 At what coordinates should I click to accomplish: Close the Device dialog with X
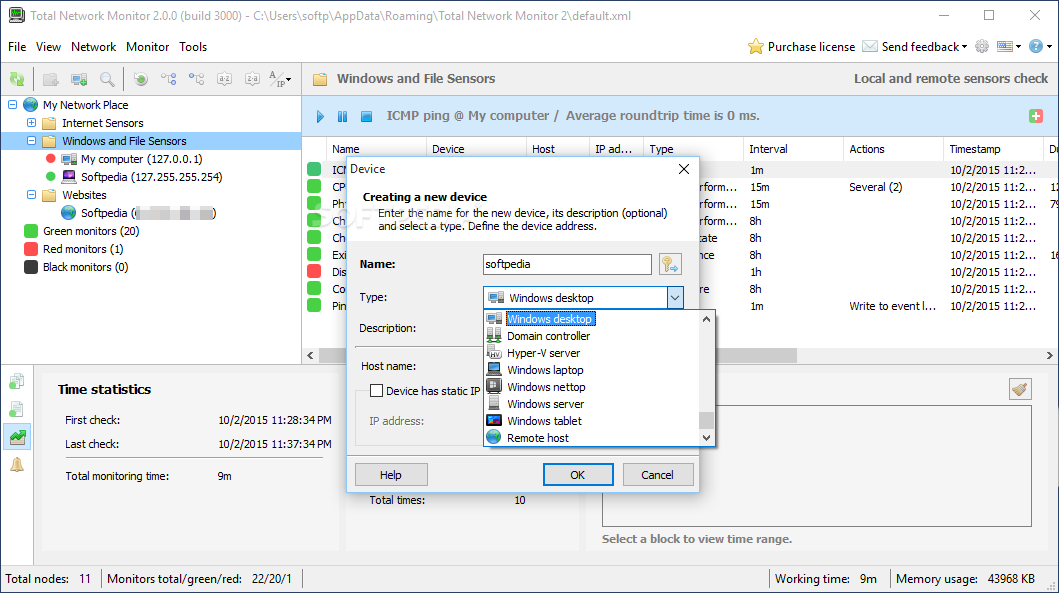coord(683,169)
